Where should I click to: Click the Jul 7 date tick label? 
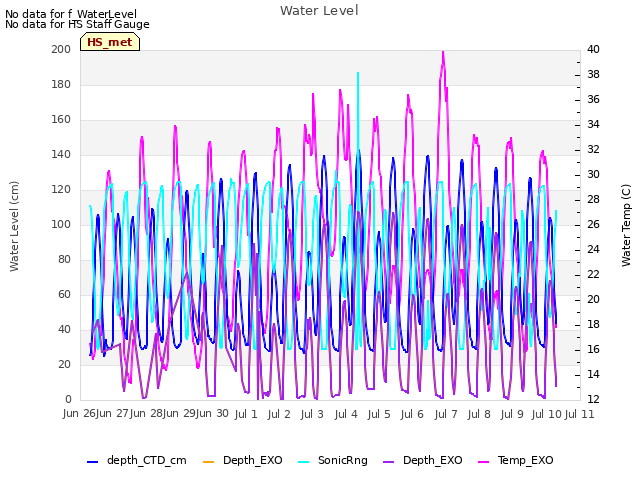click(445, 414)
